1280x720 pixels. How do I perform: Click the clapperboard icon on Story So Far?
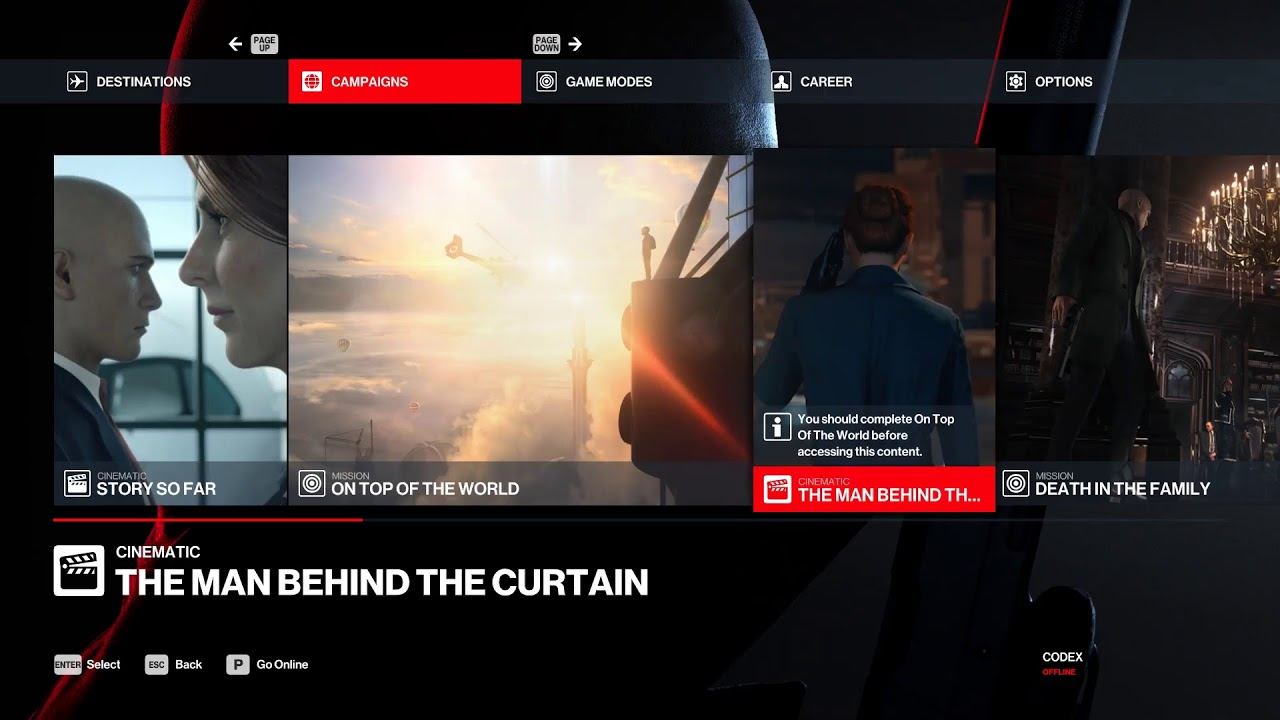77,484
